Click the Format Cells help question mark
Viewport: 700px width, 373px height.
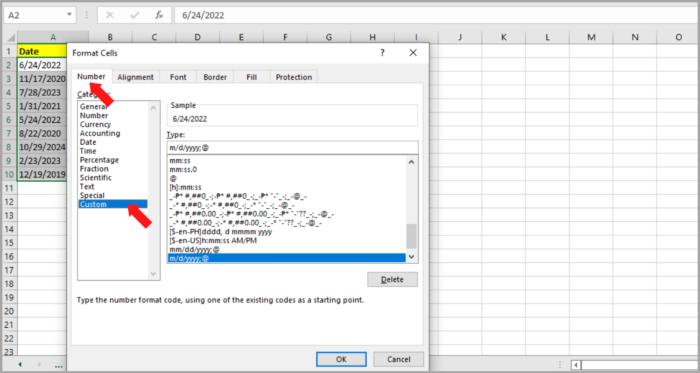point(382,53)
